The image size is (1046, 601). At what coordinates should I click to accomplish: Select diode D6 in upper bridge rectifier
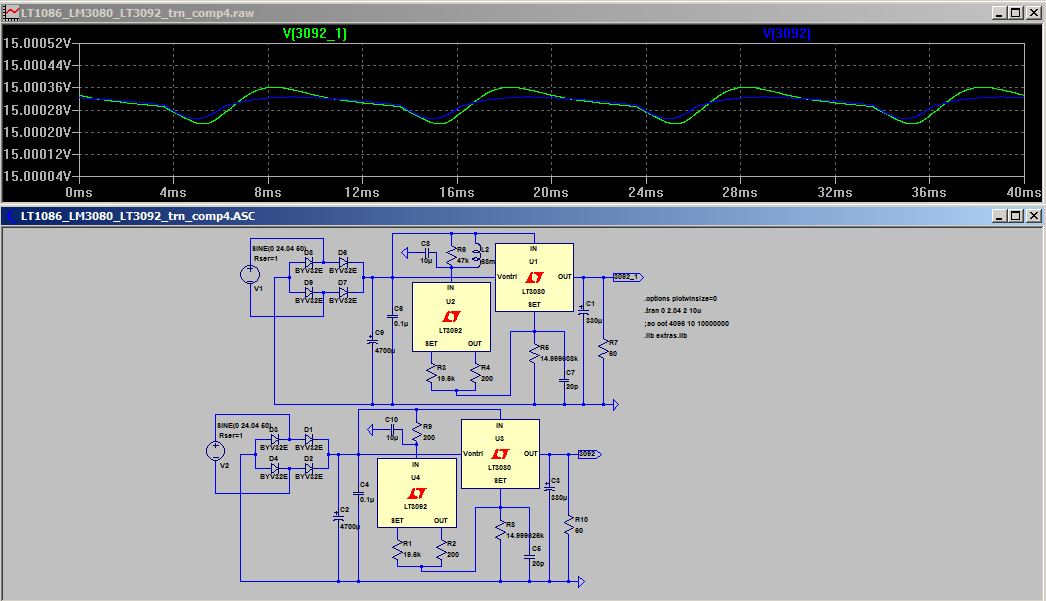[343, 263]
